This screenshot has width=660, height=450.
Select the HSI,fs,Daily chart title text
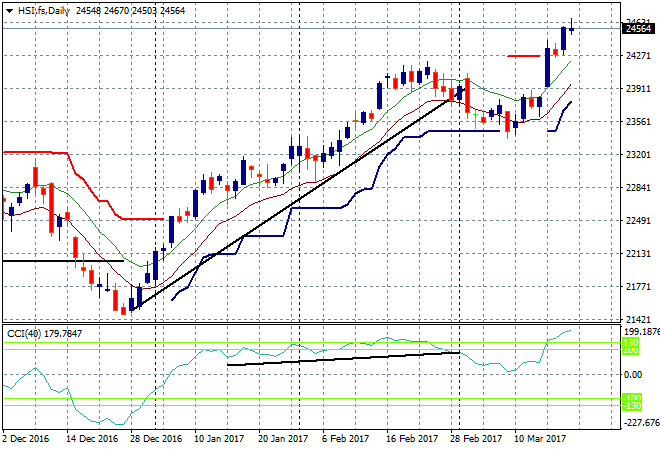(x=43, y=11)
